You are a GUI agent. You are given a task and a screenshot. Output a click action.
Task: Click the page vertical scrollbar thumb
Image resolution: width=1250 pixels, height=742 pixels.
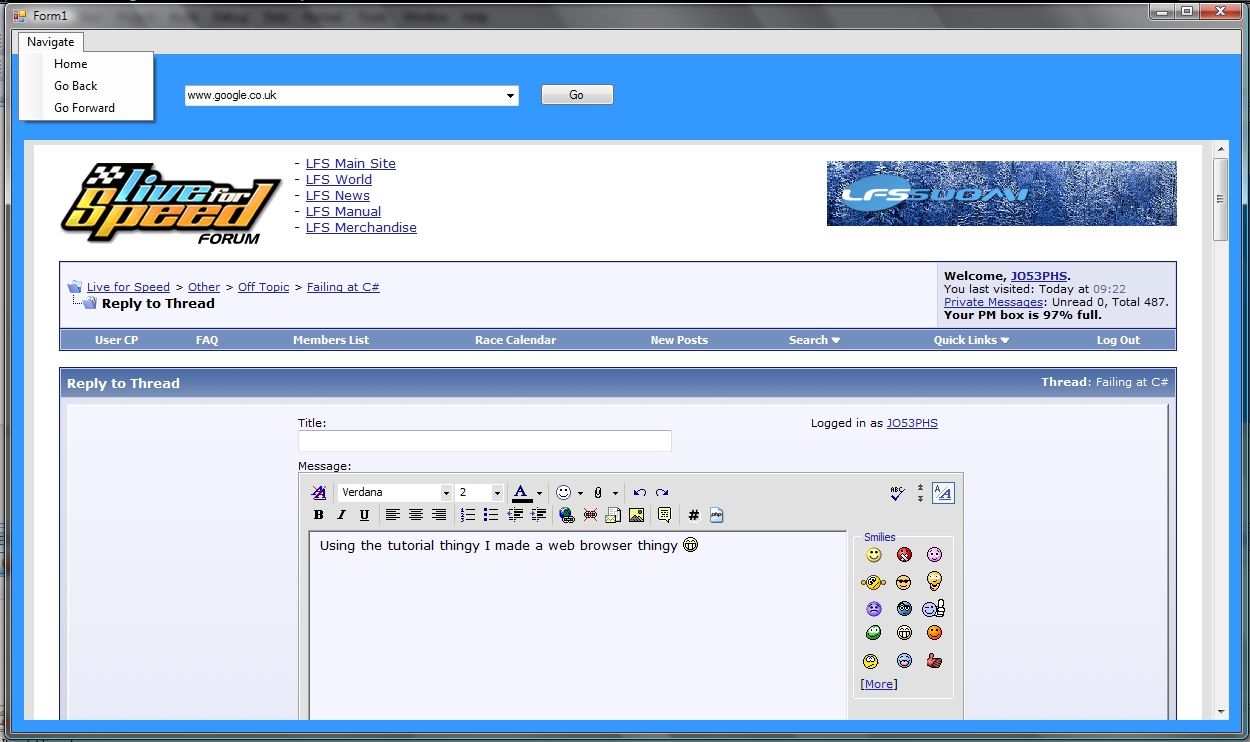(1221, 199)
